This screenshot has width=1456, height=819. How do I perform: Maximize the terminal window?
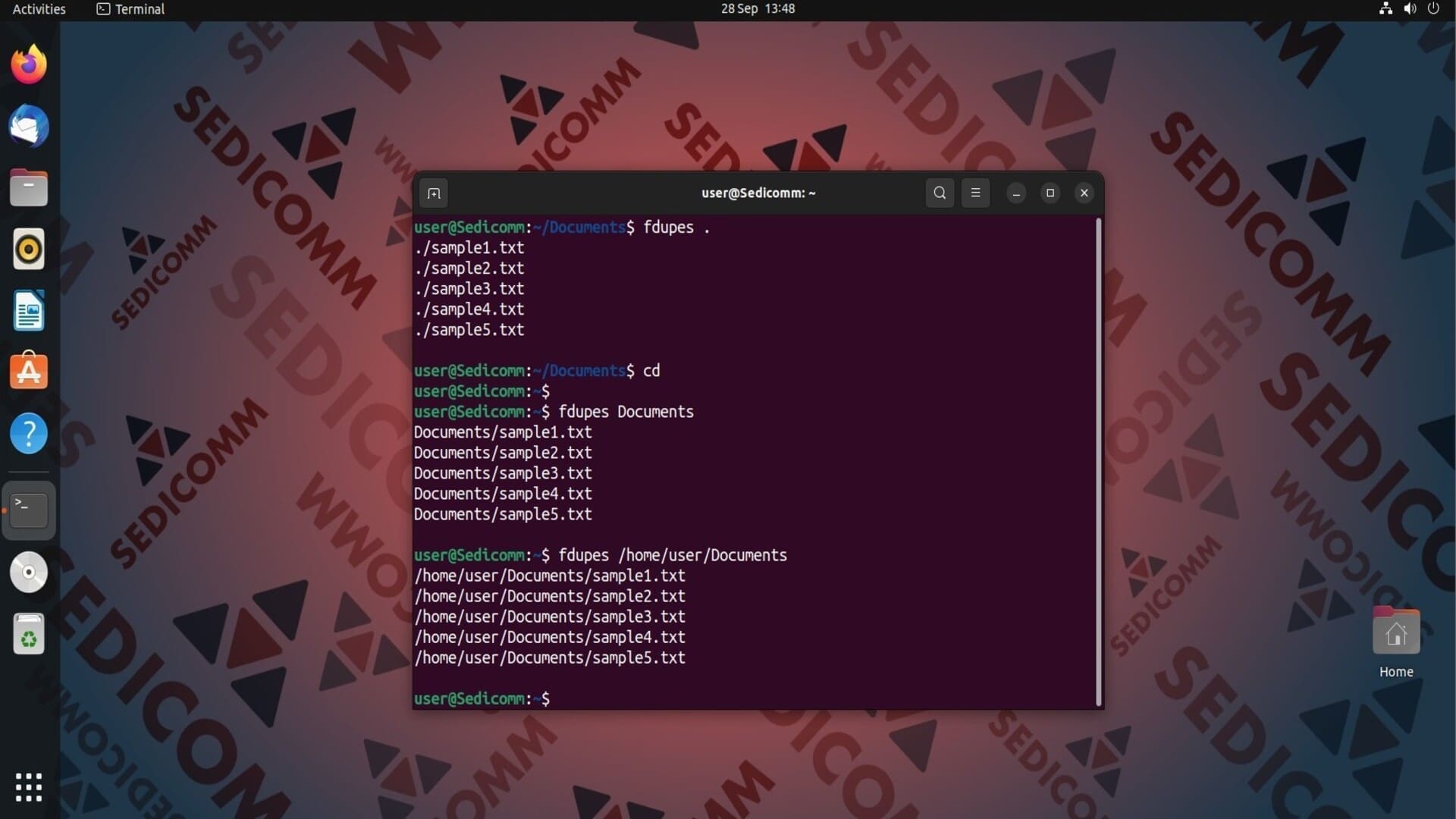click(x=1050, y=193)
